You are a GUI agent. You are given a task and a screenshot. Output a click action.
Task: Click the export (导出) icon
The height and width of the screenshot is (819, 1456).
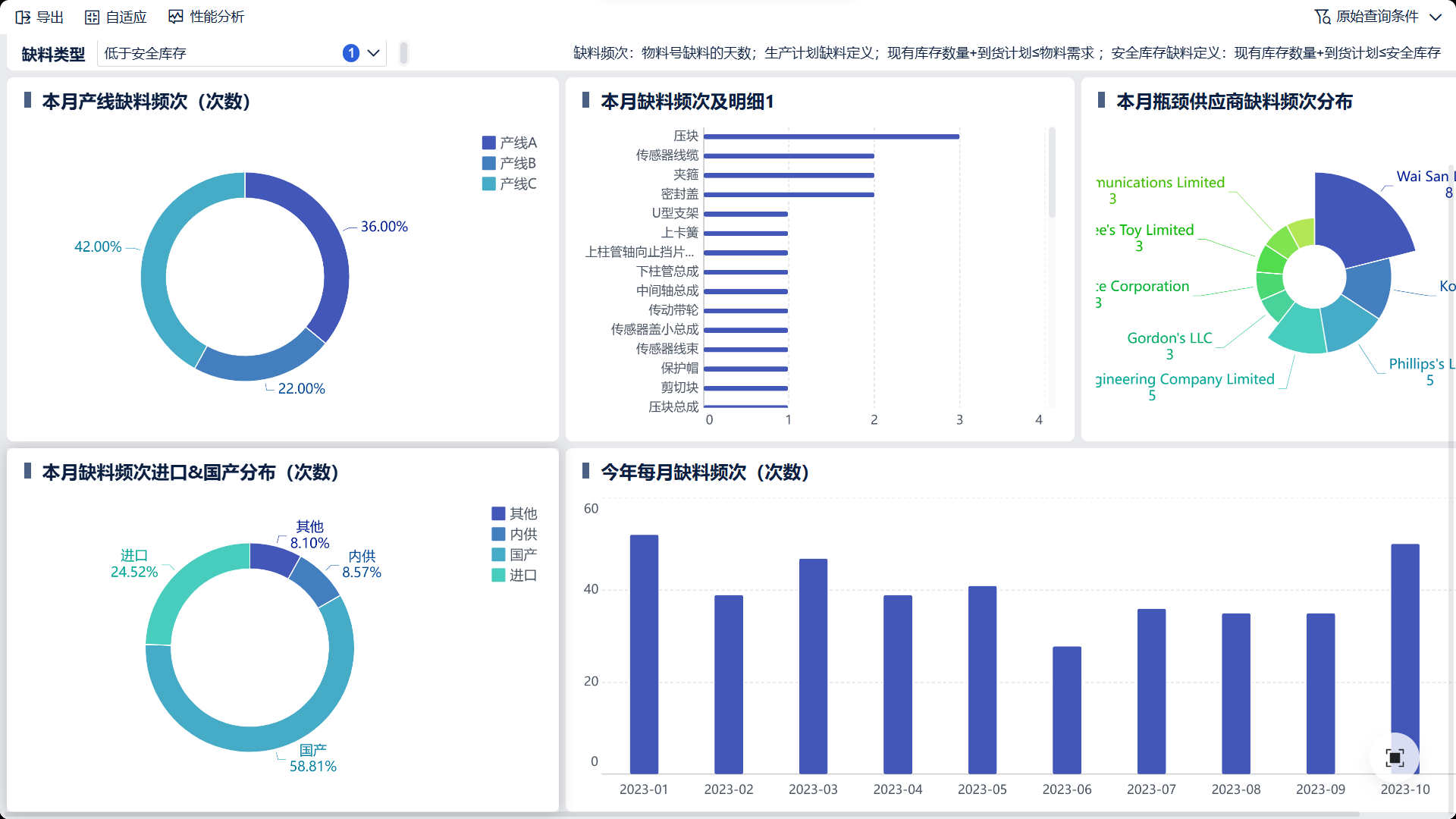coord(23,17)
